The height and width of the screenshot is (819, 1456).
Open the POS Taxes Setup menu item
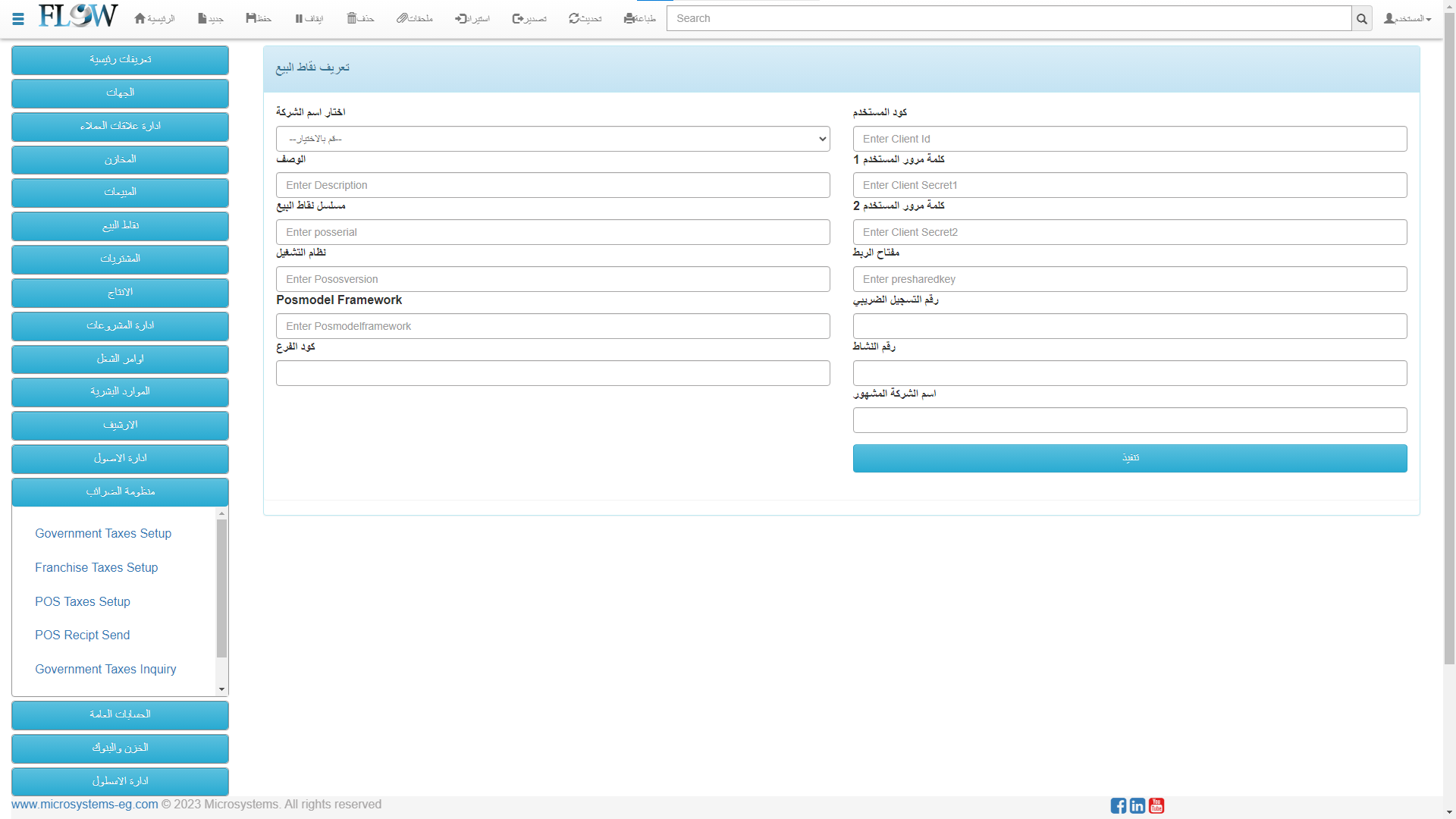click(83, 601)
